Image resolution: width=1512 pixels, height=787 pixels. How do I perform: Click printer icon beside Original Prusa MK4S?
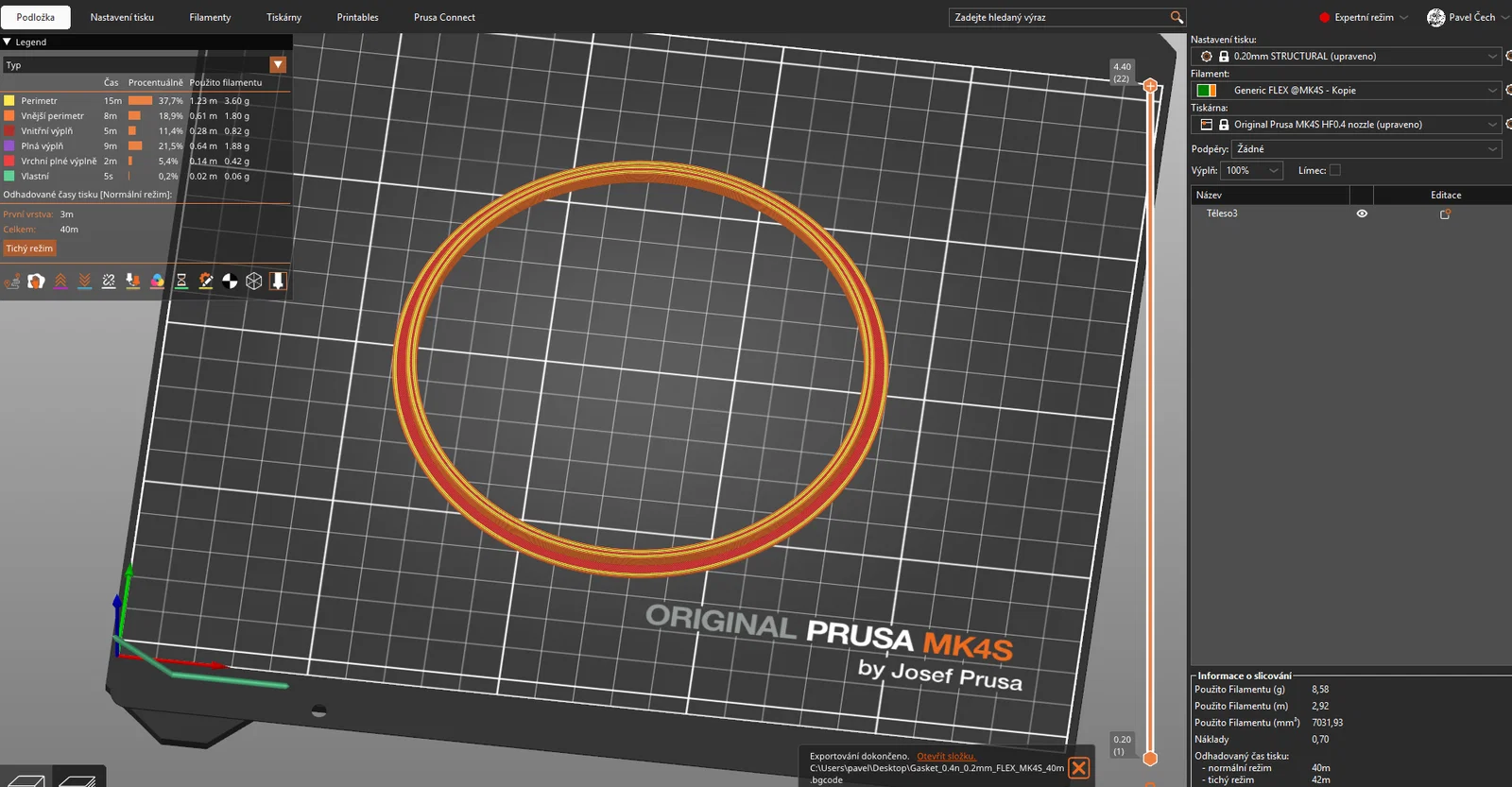point(1207,125)
